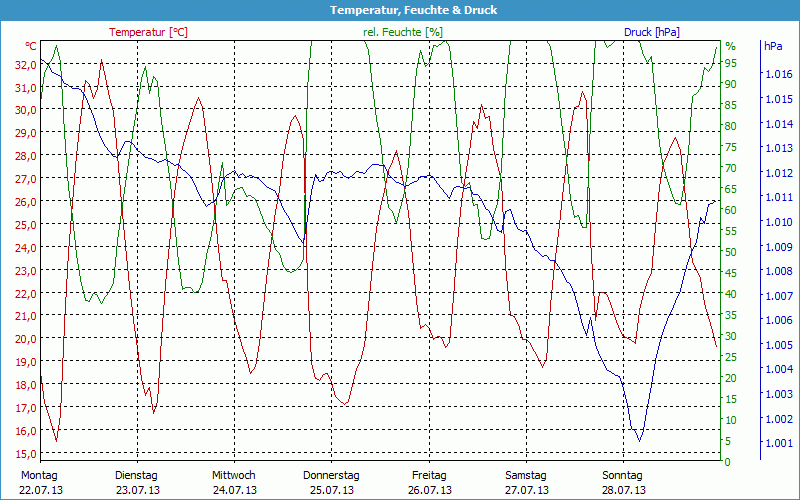Click the '95' humidity axis value

point(731,63)
